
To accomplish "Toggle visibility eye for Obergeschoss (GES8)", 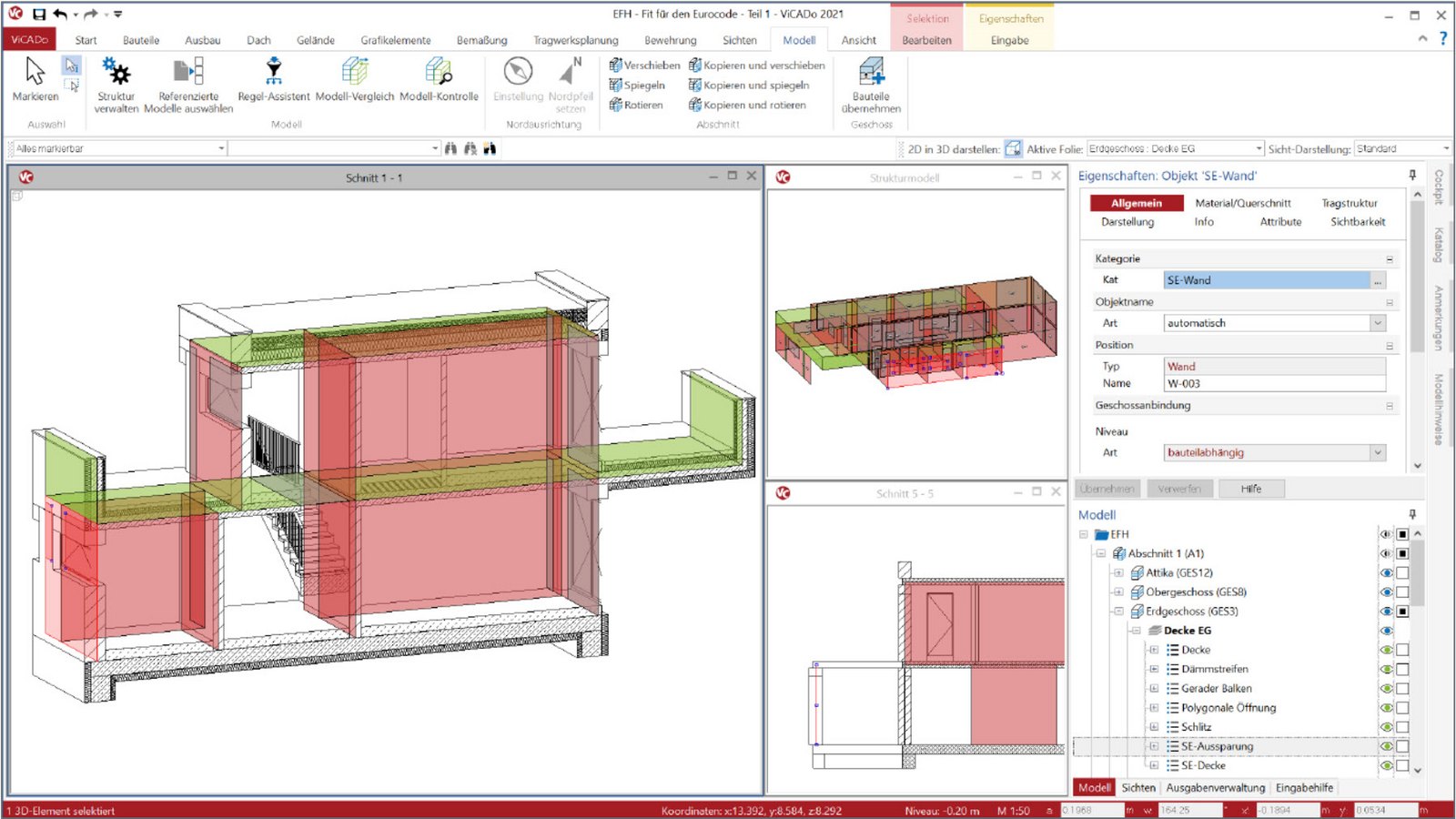I will (x=1386, y=592).
